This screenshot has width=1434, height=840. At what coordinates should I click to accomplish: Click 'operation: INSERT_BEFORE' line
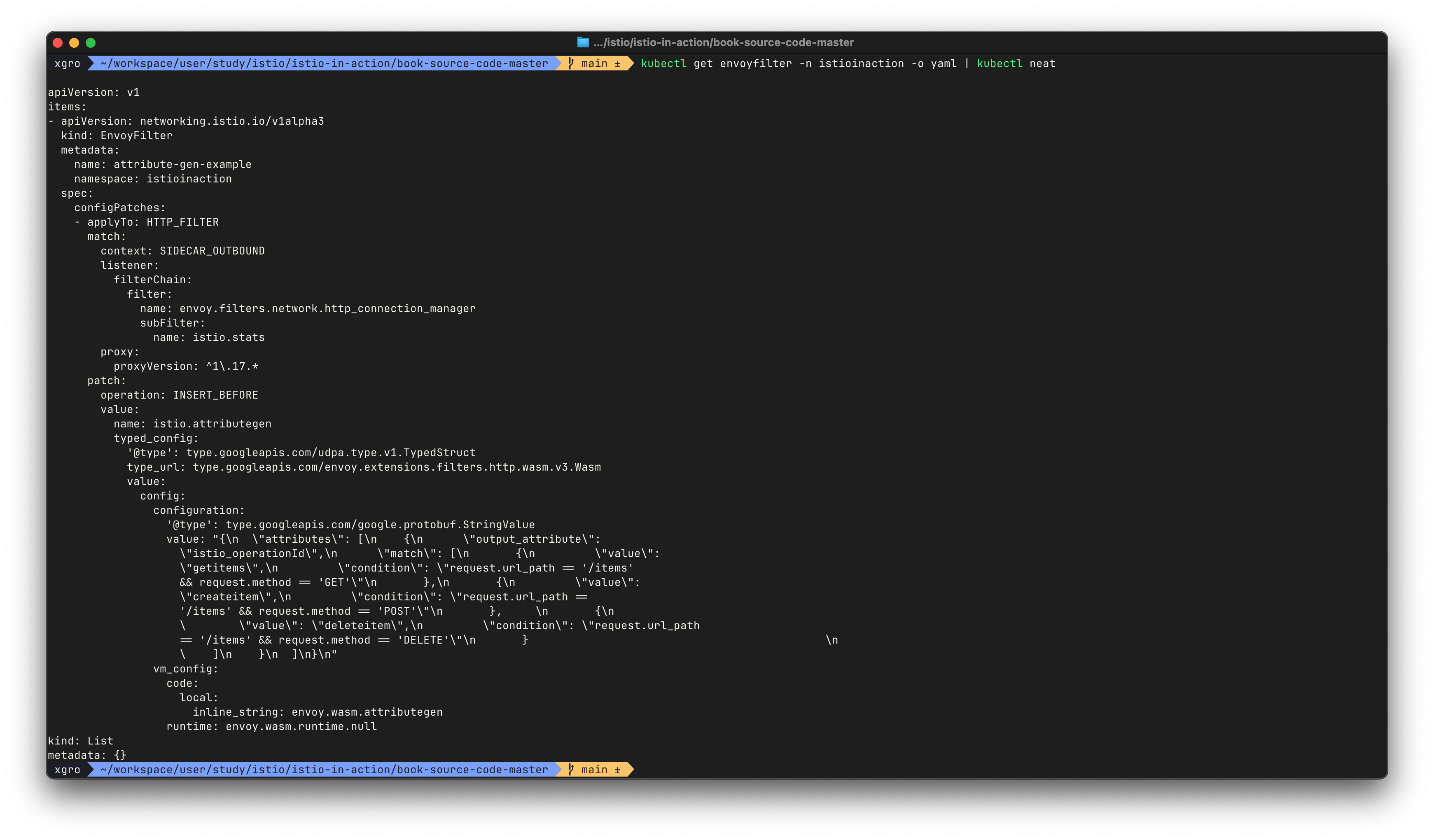179,395
